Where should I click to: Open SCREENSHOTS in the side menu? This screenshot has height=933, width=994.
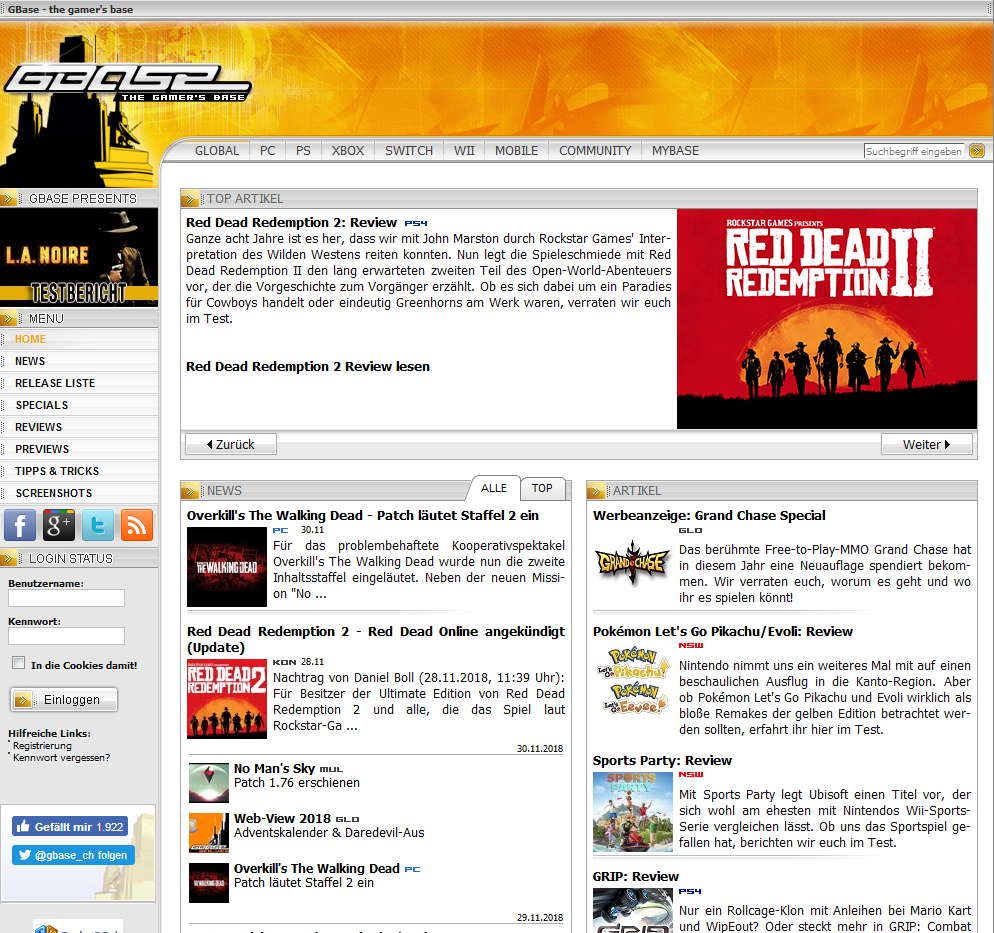tap(79, 493)
